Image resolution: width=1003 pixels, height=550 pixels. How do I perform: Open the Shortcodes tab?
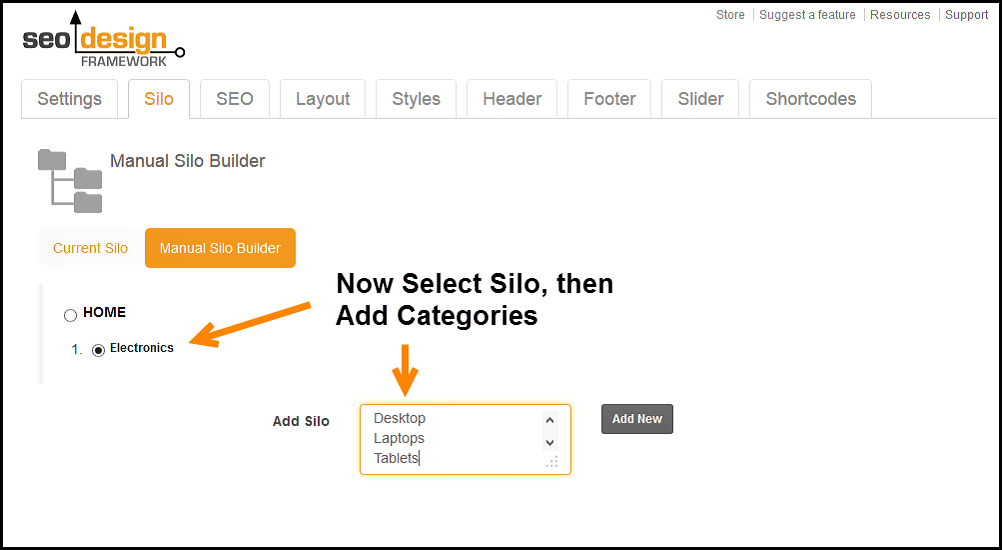810,99
